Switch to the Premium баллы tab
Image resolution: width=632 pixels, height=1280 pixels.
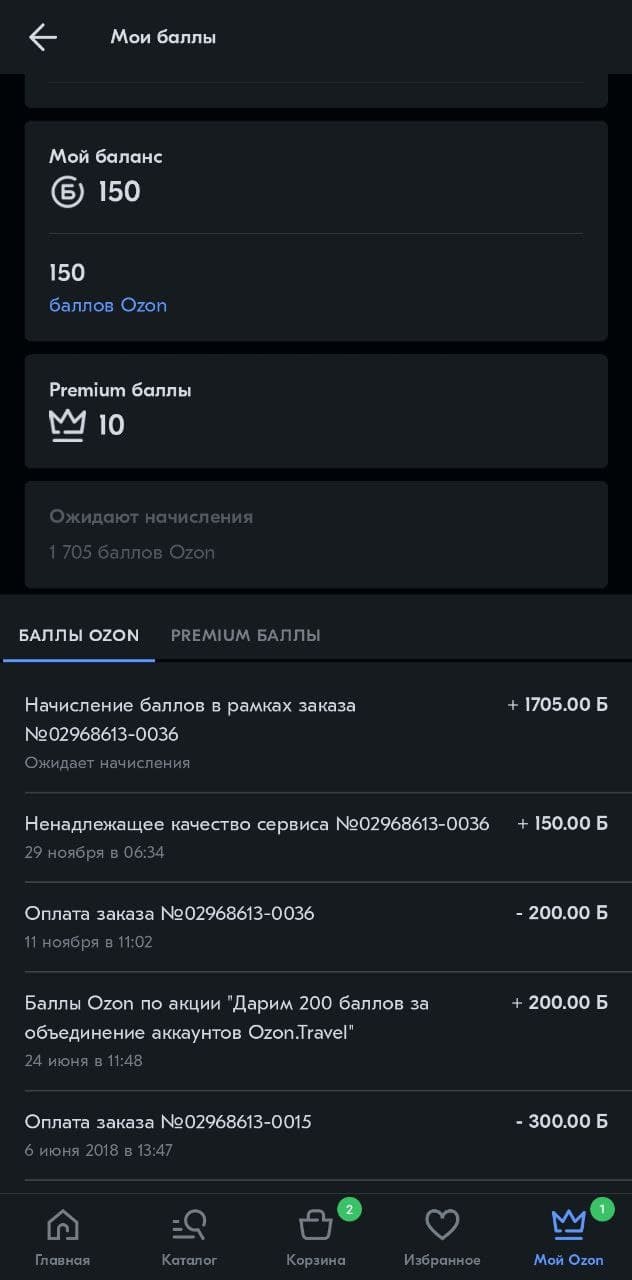click(245, 635)
